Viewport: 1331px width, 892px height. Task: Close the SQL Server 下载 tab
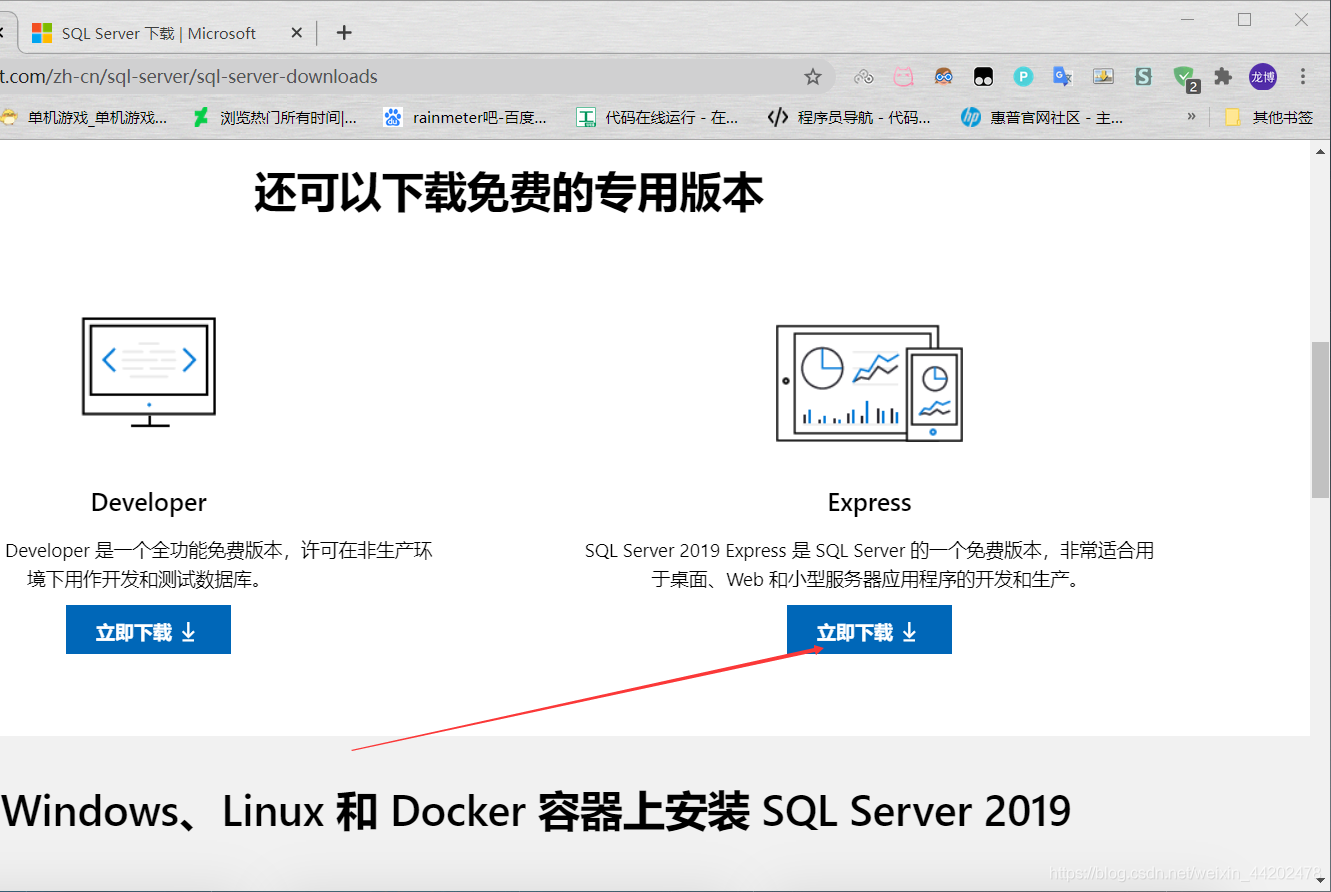point(296,33)
